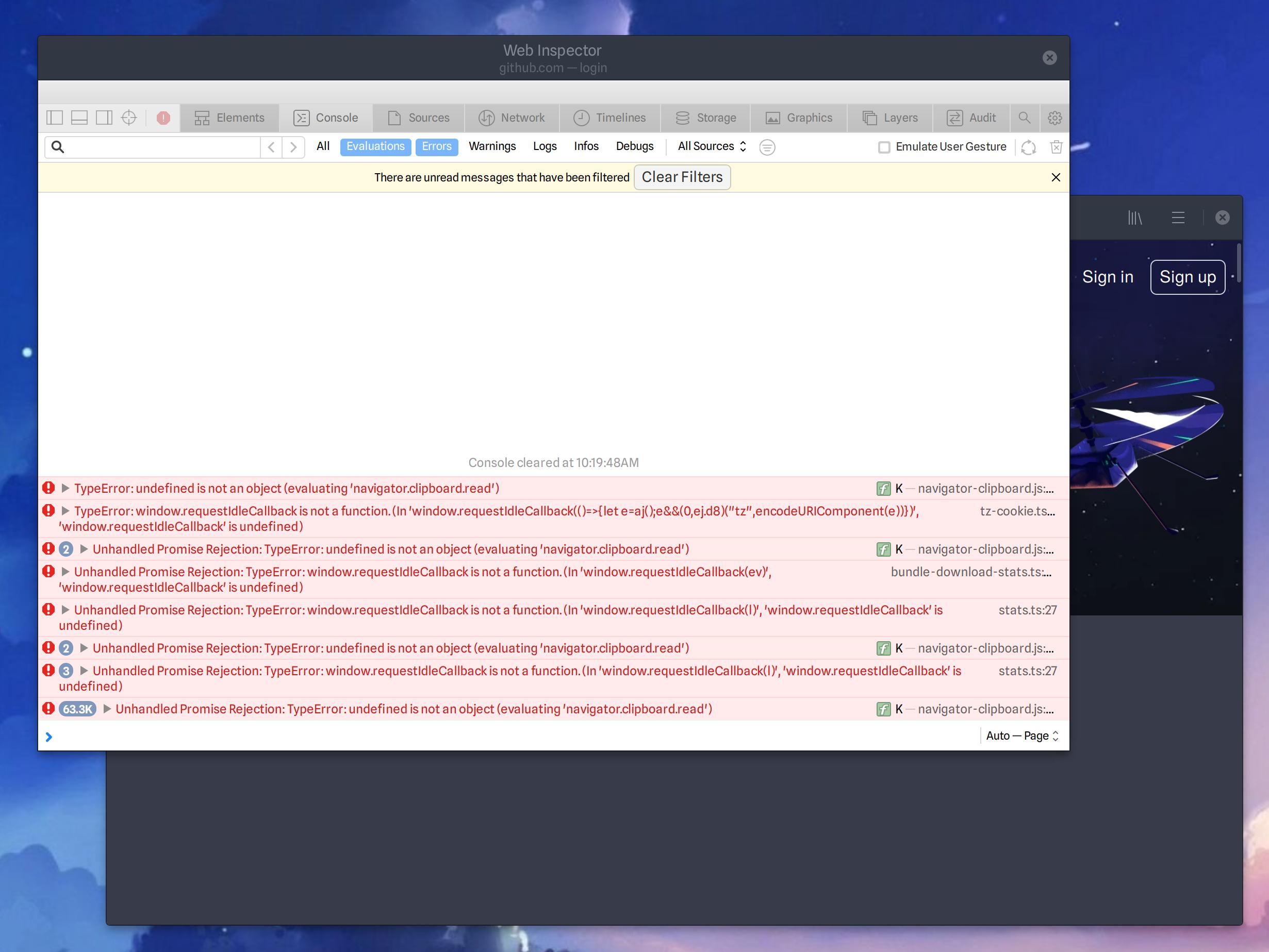The width and height of the screenshot is (1269, 952).
Task: Open the All Sources dropdown
Action: (711, 147)
